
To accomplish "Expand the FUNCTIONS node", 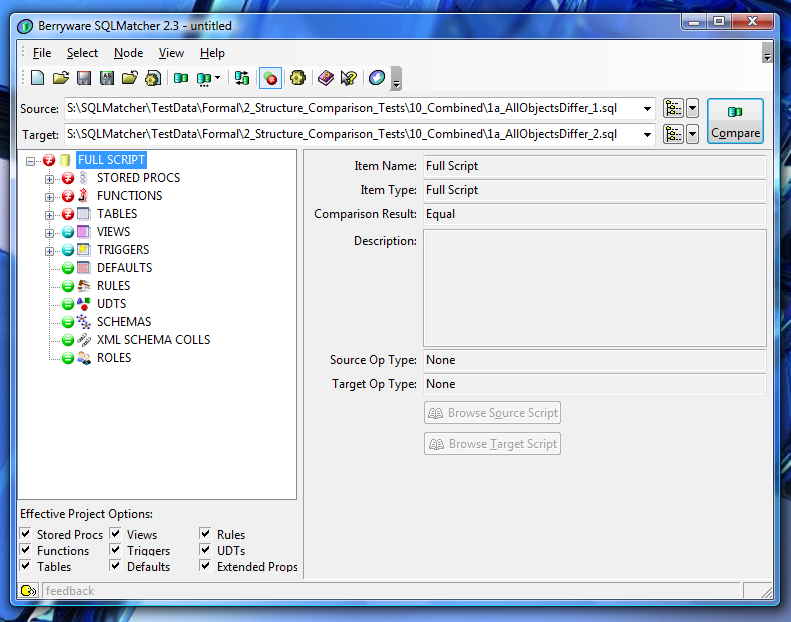I will [49, 197].
